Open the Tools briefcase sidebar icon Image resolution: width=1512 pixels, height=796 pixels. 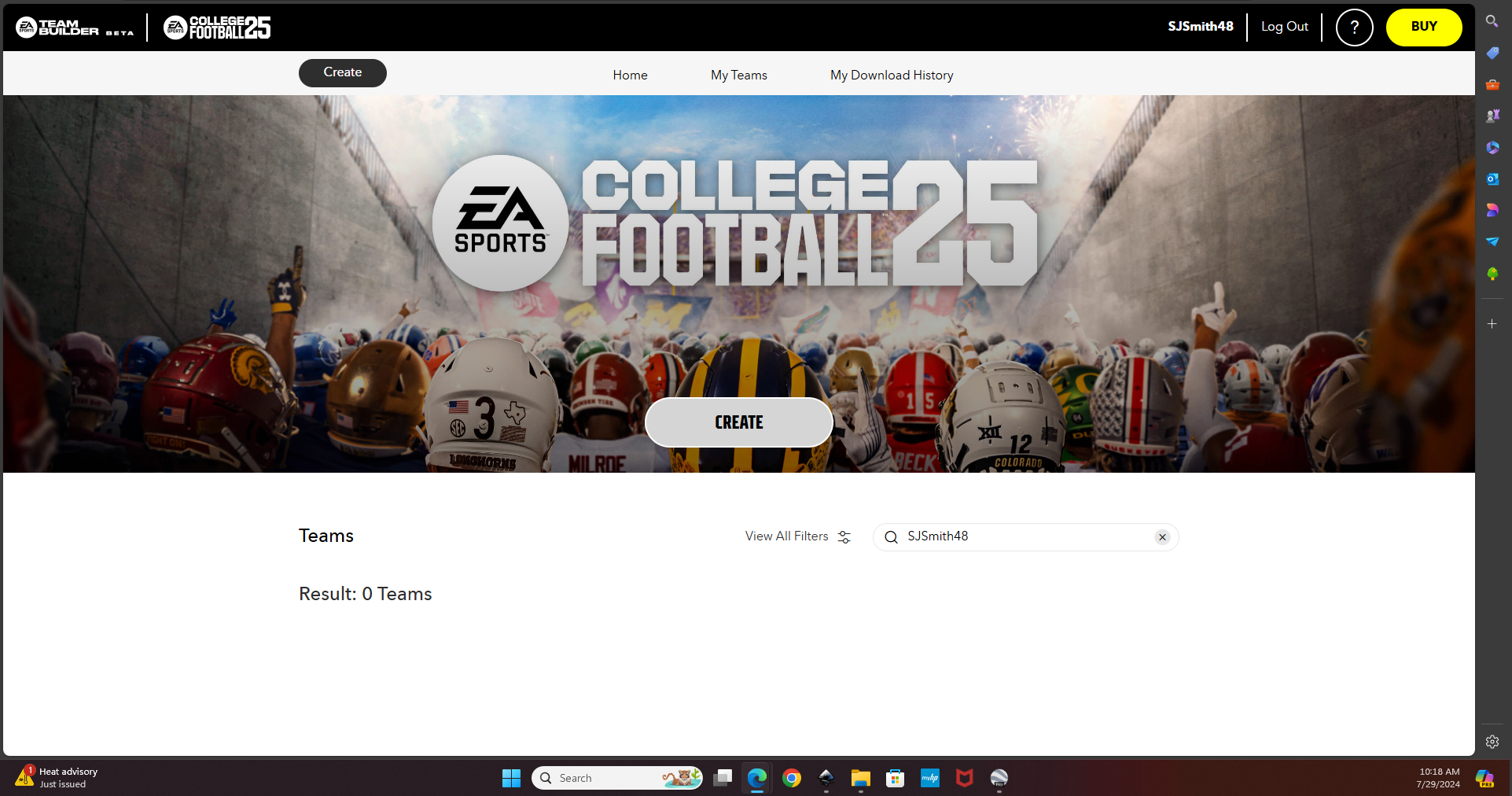tap(1492, 84)
